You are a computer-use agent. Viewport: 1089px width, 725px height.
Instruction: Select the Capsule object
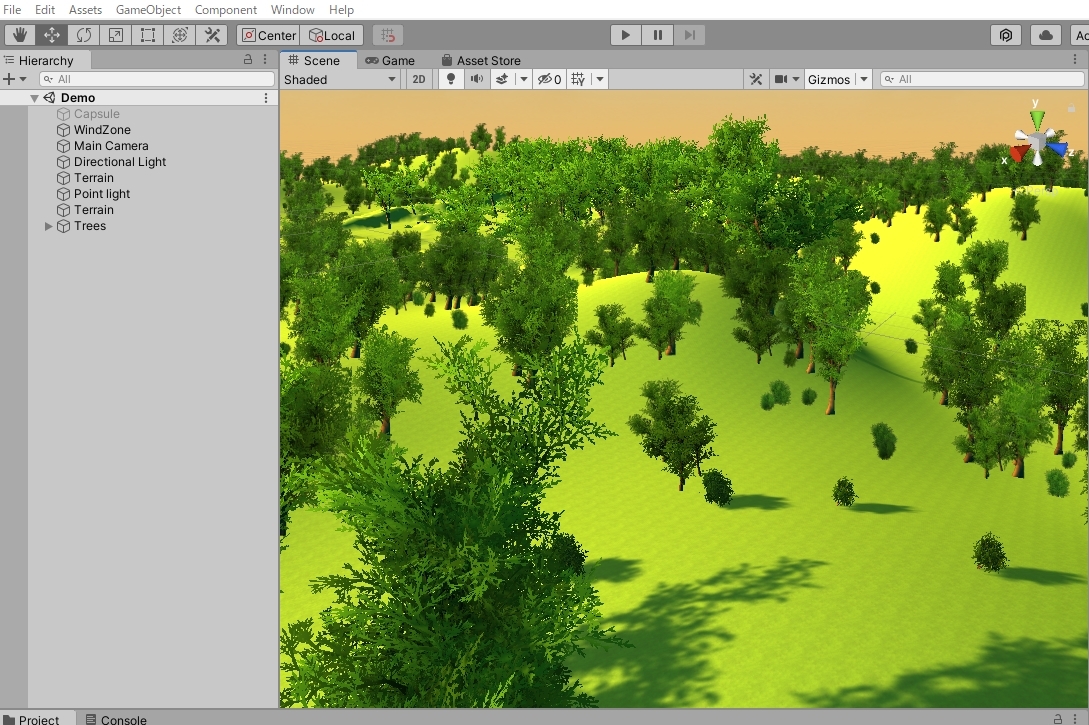coord(97,114)
